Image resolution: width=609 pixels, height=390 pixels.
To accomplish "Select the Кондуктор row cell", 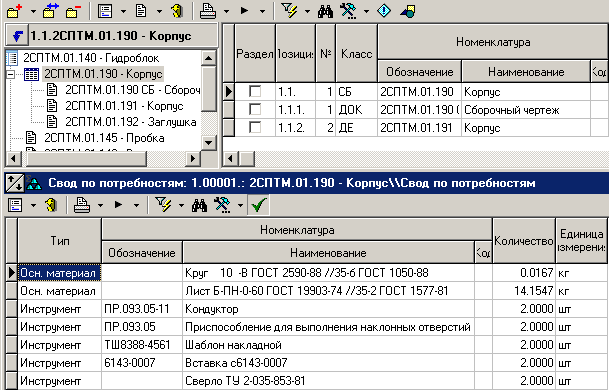I will pos(328,309).
